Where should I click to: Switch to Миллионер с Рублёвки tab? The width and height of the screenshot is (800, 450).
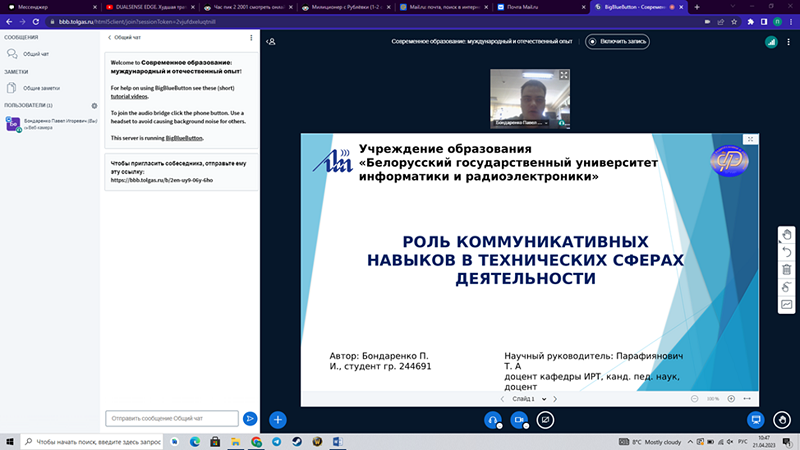[x=345, y=7]
